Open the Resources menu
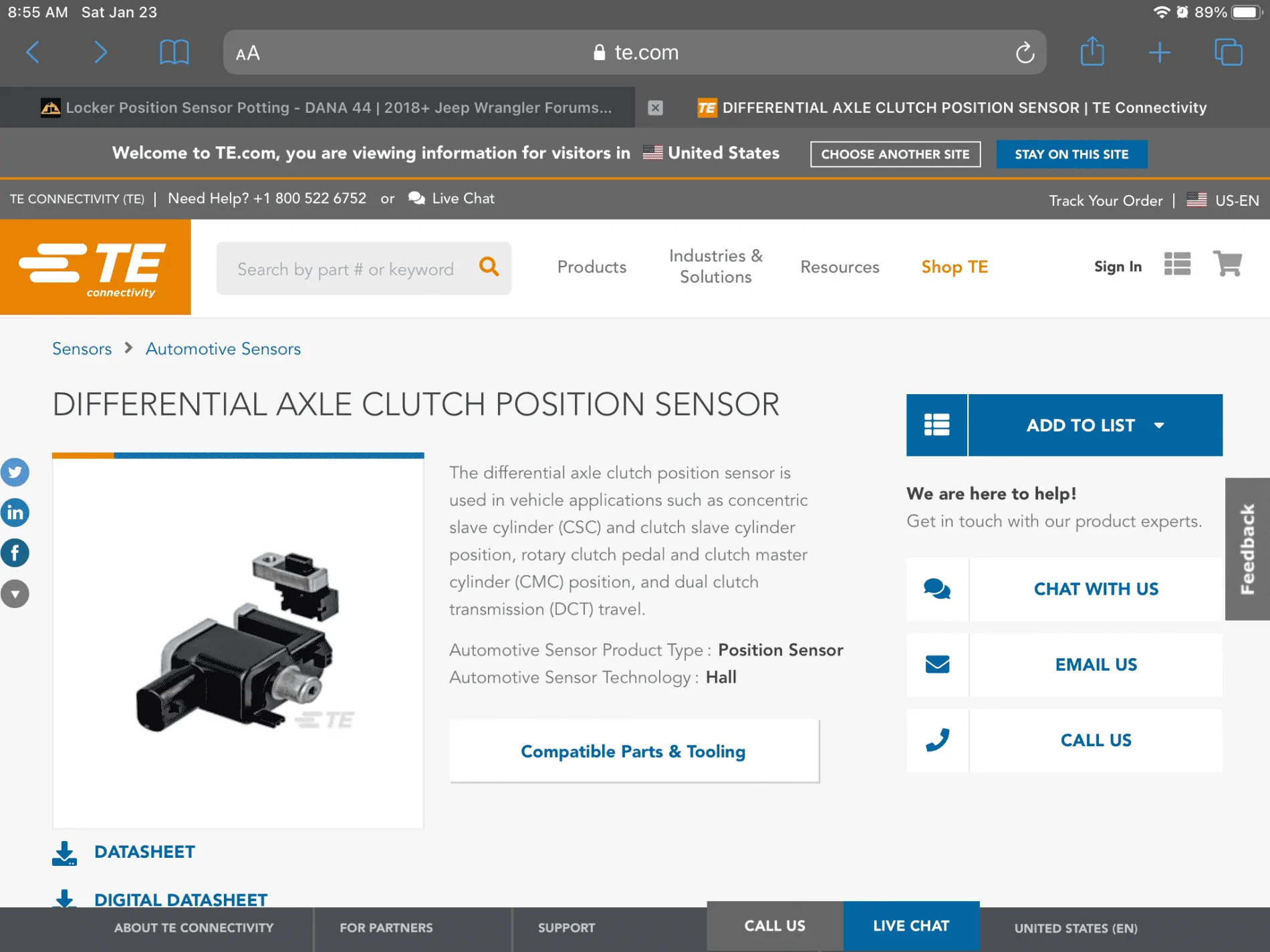Viewport: 1270px width, 952px height. coord(840,267)
